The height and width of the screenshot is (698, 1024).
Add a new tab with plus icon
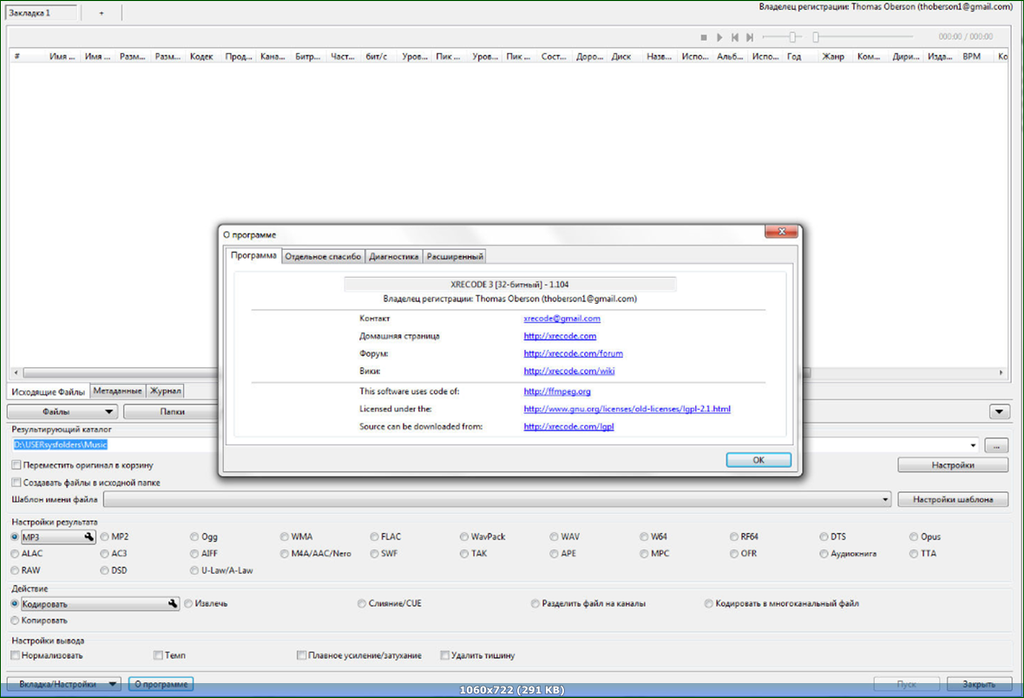(101, 13)
